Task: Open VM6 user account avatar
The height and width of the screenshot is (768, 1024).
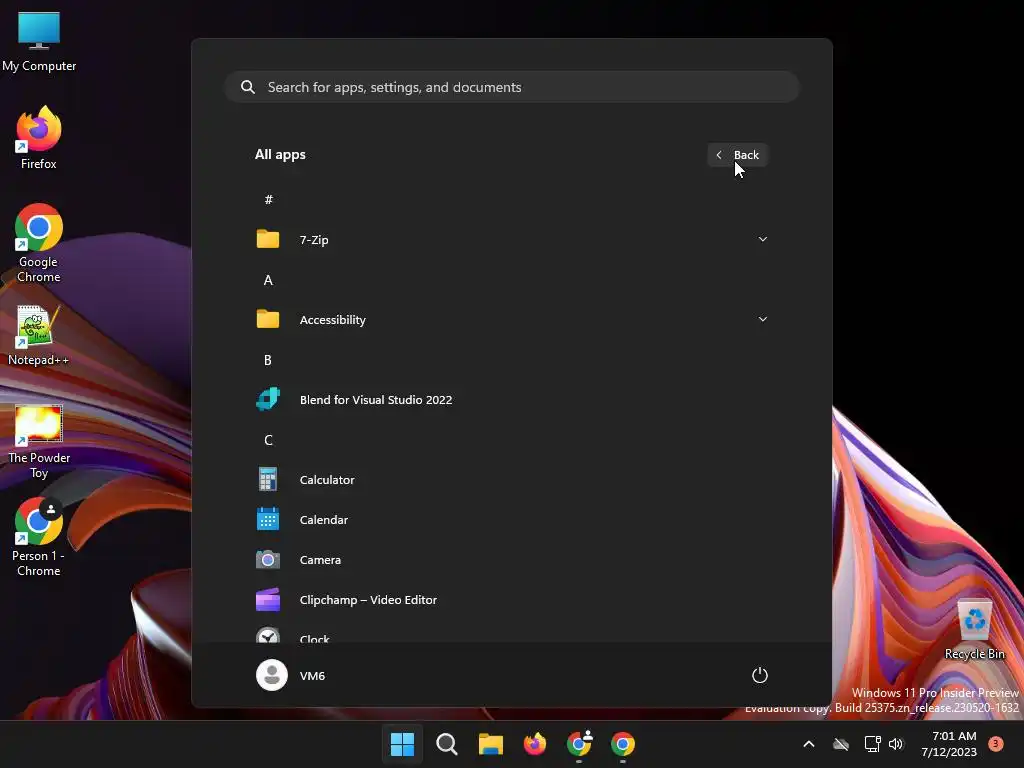Action: coord(272,675)
